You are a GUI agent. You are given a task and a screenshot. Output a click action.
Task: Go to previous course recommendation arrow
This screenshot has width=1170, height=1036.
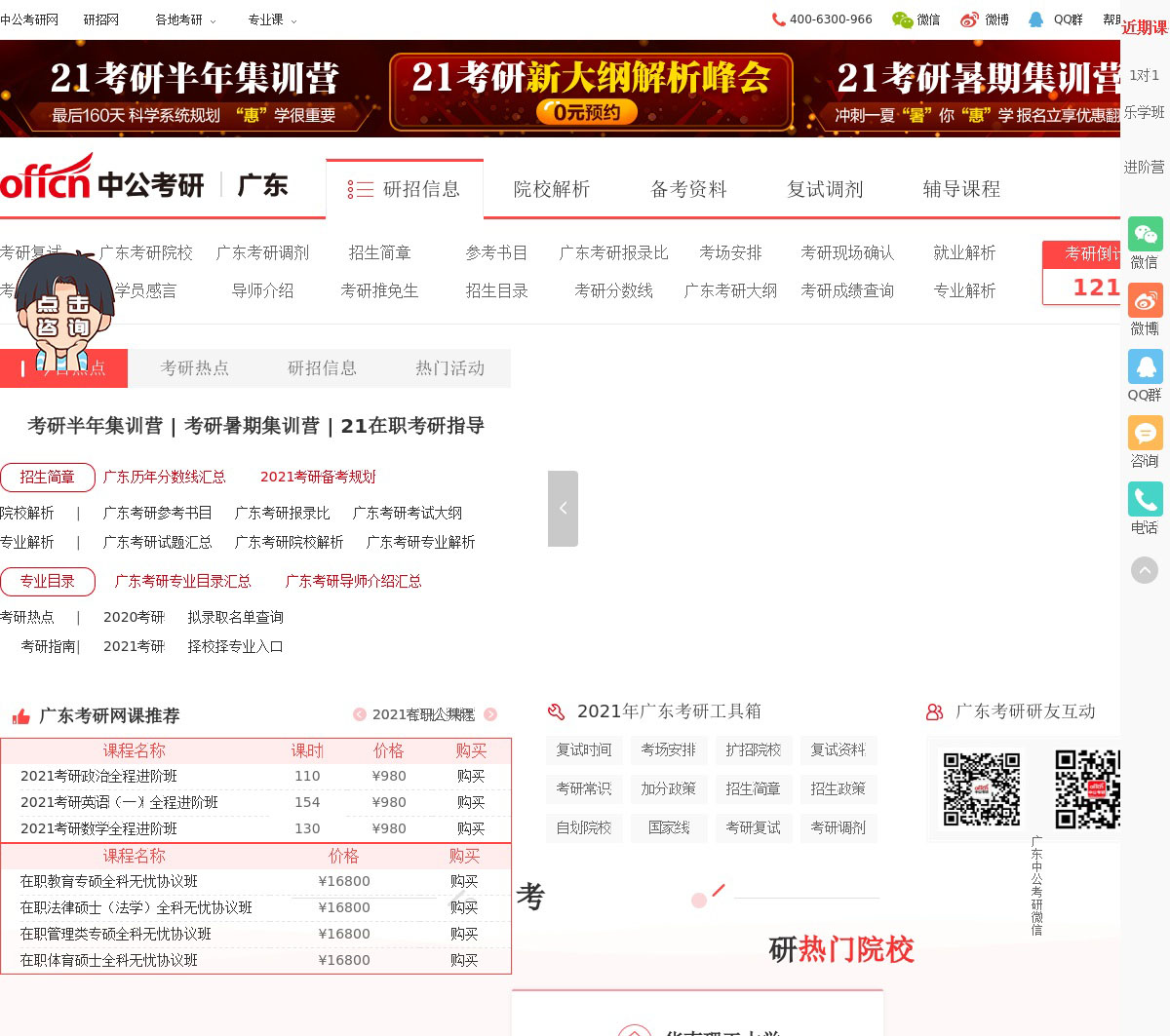pos(360,714)
